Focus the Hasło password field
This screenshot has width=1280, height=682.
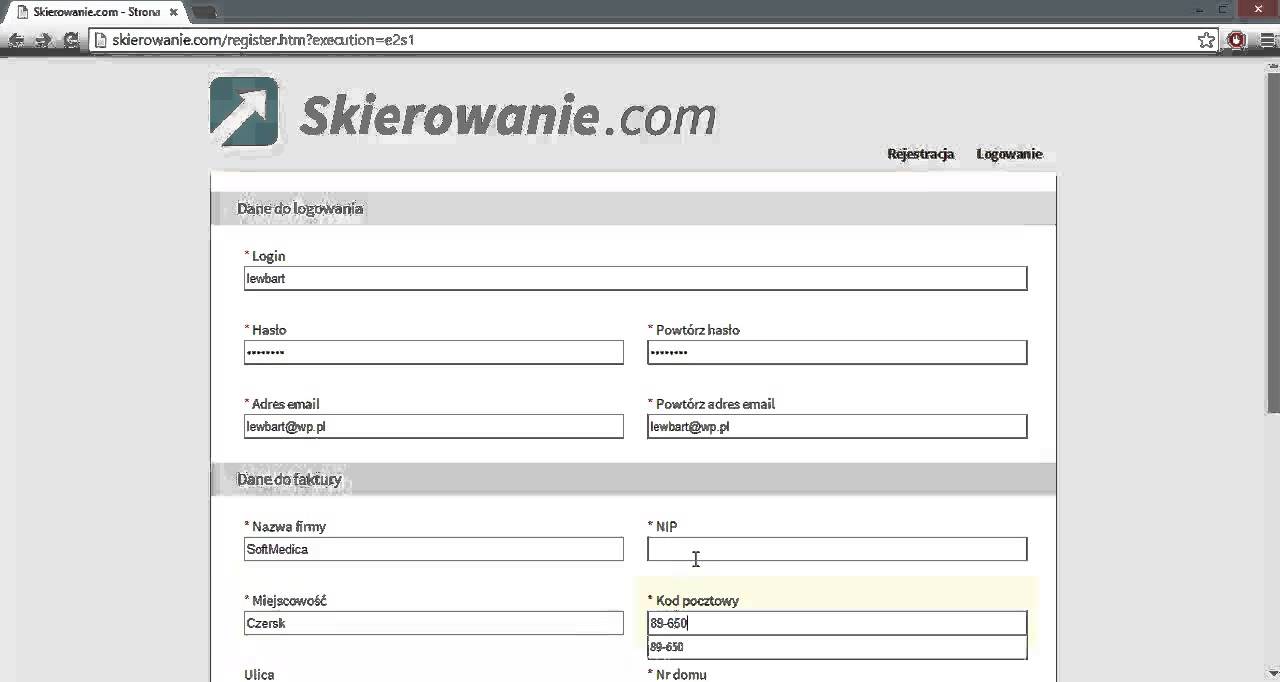[x=433, y=352]
